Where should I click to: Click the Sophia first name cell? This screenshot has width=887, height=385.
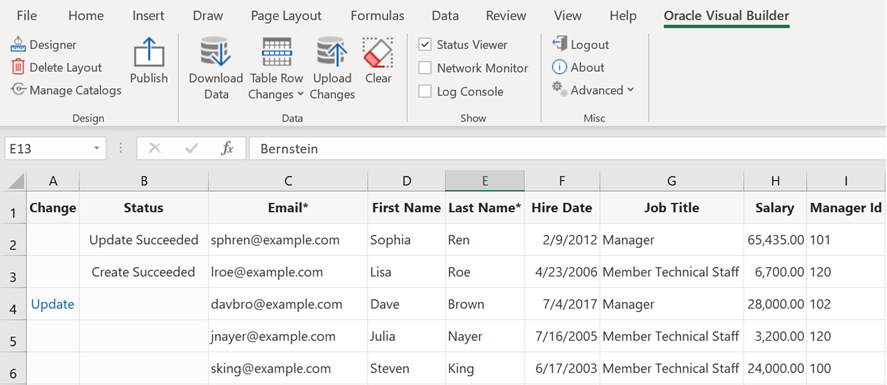pyautogui.click(x=406, y=240)
